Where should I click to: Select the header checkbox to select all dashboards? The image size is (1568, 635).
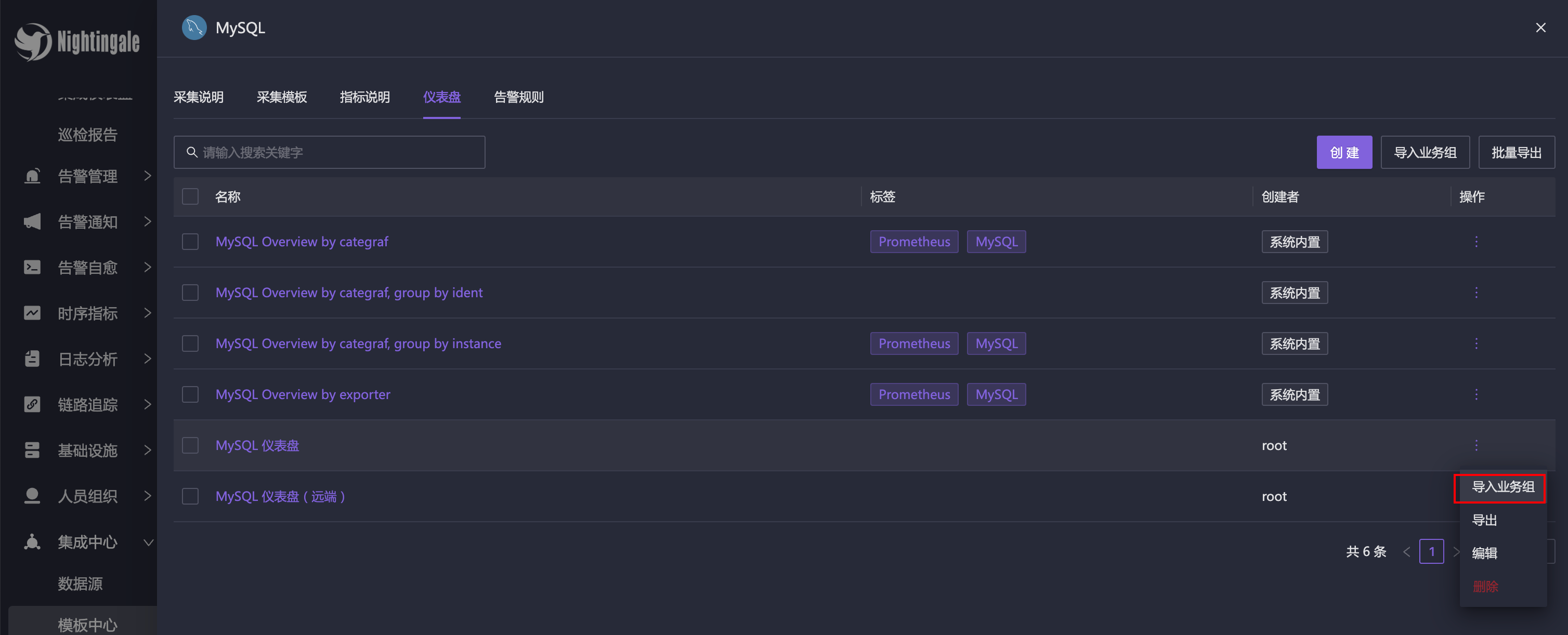pyautogui.click(x=190, y=196)
